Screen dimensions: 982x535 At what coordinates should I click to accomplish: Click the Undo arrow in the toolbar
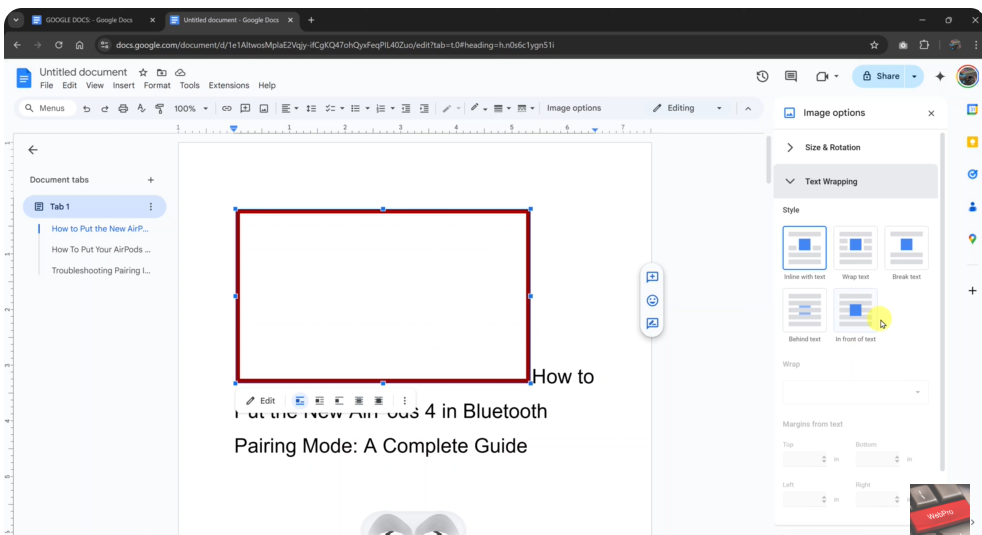(x=86, y=108)
